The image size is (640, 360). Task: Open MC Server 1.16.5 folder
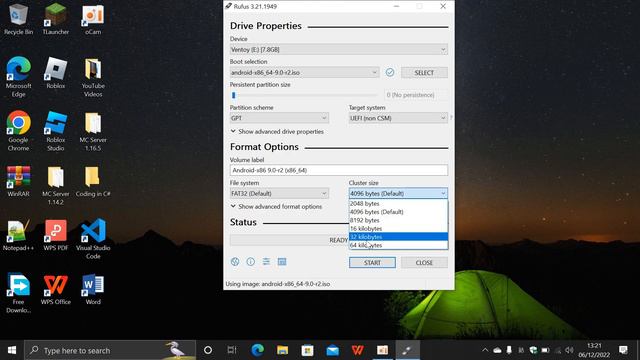point(93,131)
